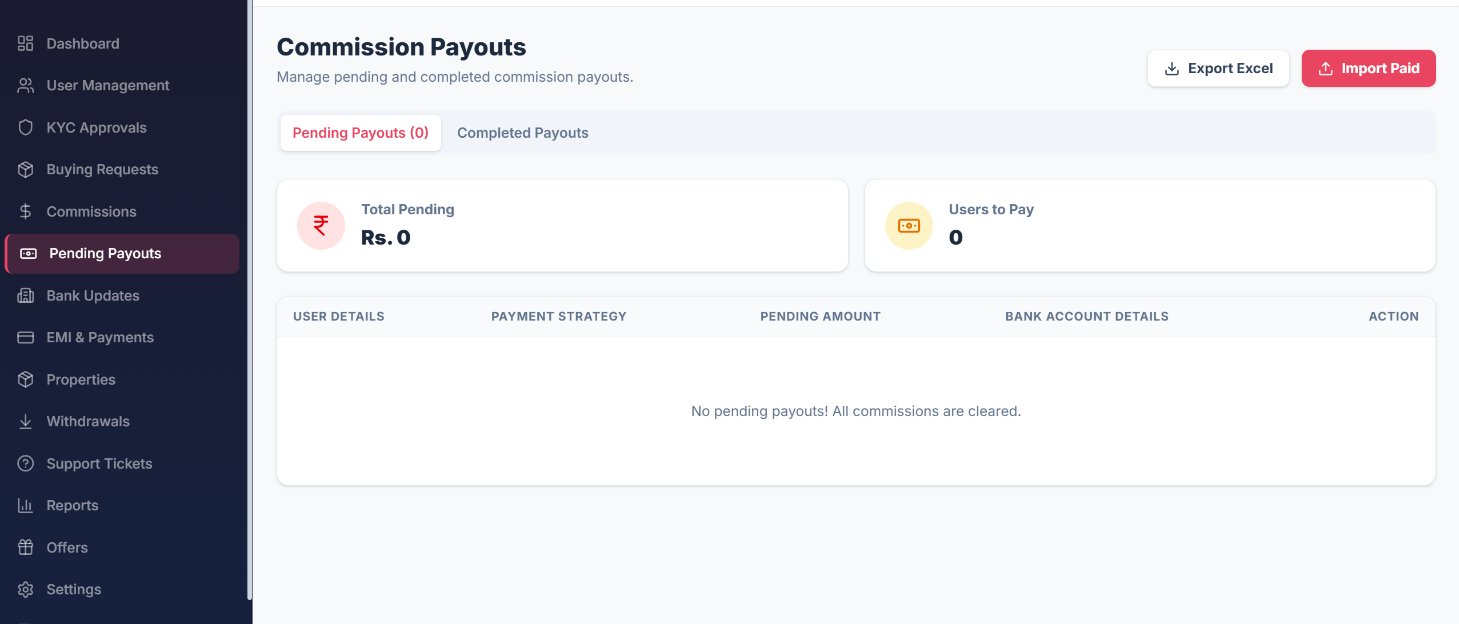
Task: Click the KYC Approvals shield icon
Action: [x=26, y=128]
